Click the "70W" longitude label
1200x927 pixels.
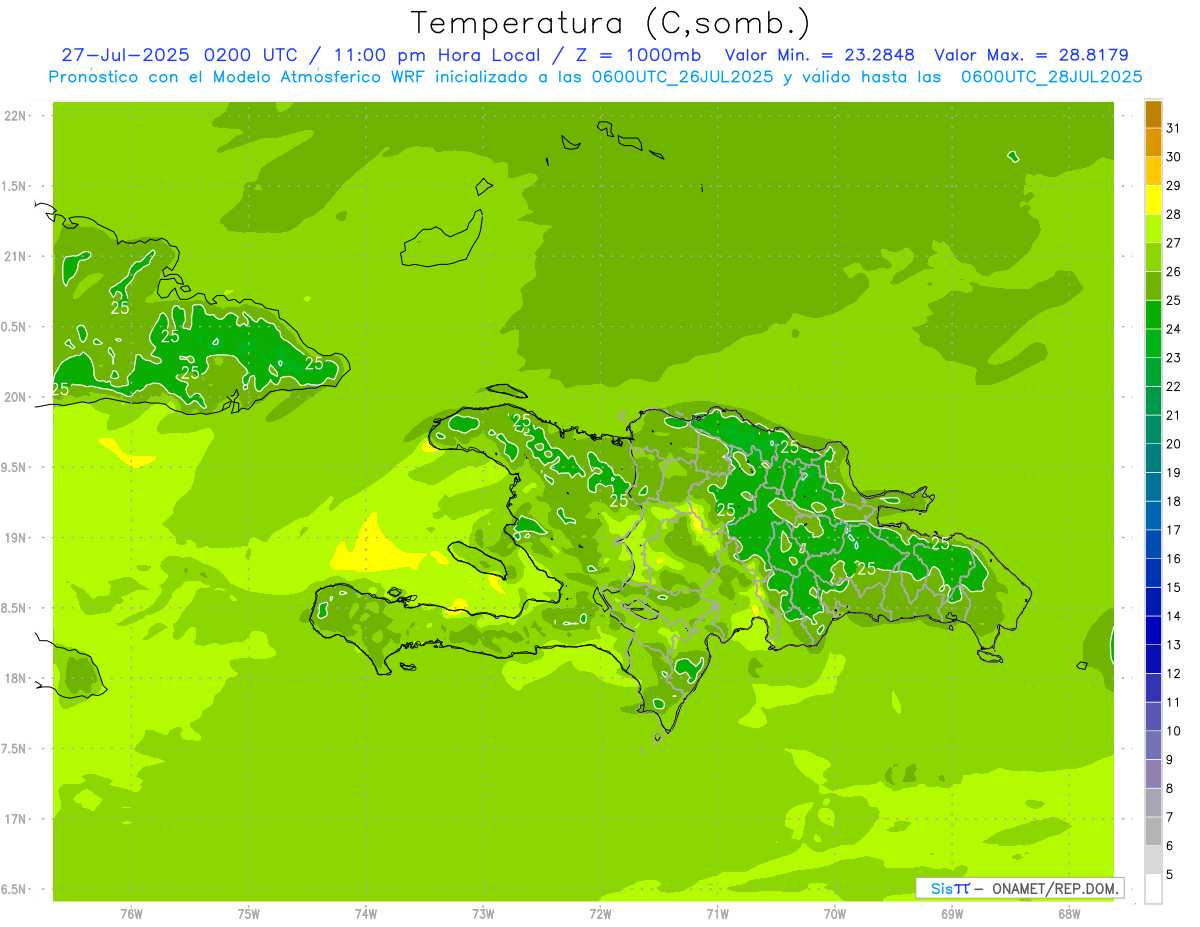coord(835,914)
